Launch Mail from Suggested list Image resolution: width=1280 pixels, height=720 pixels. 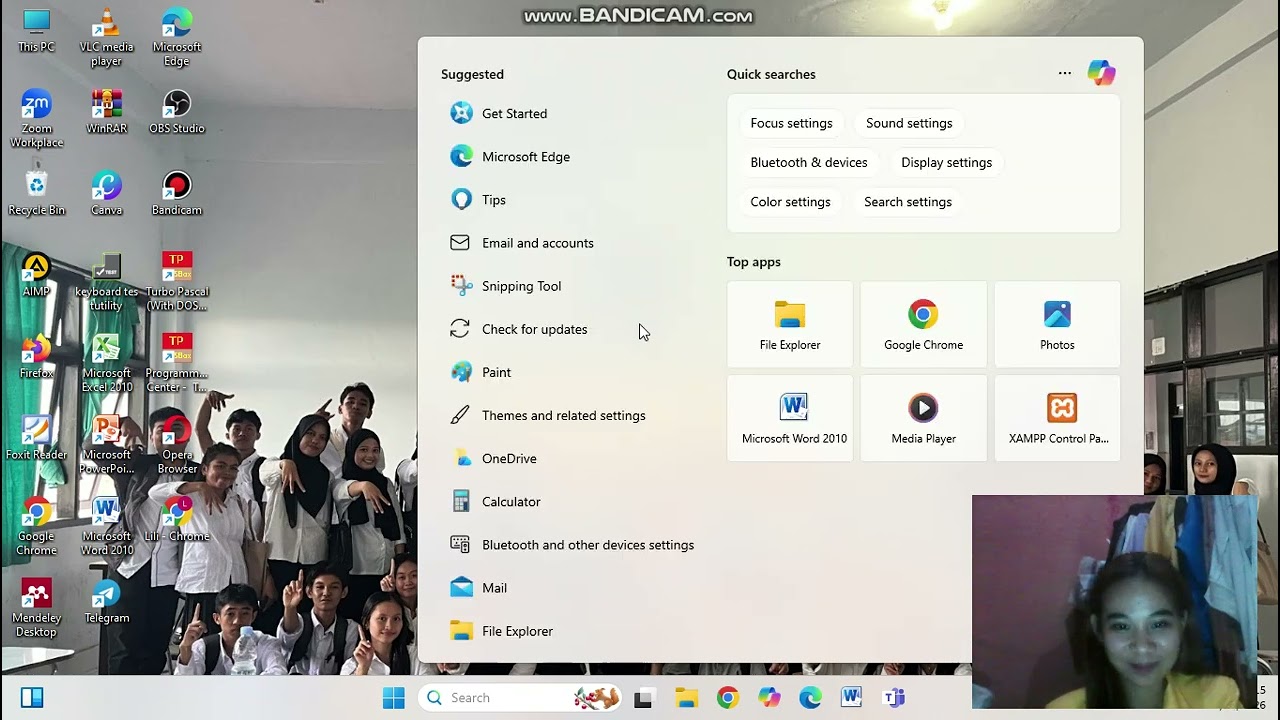coord(570,588)
